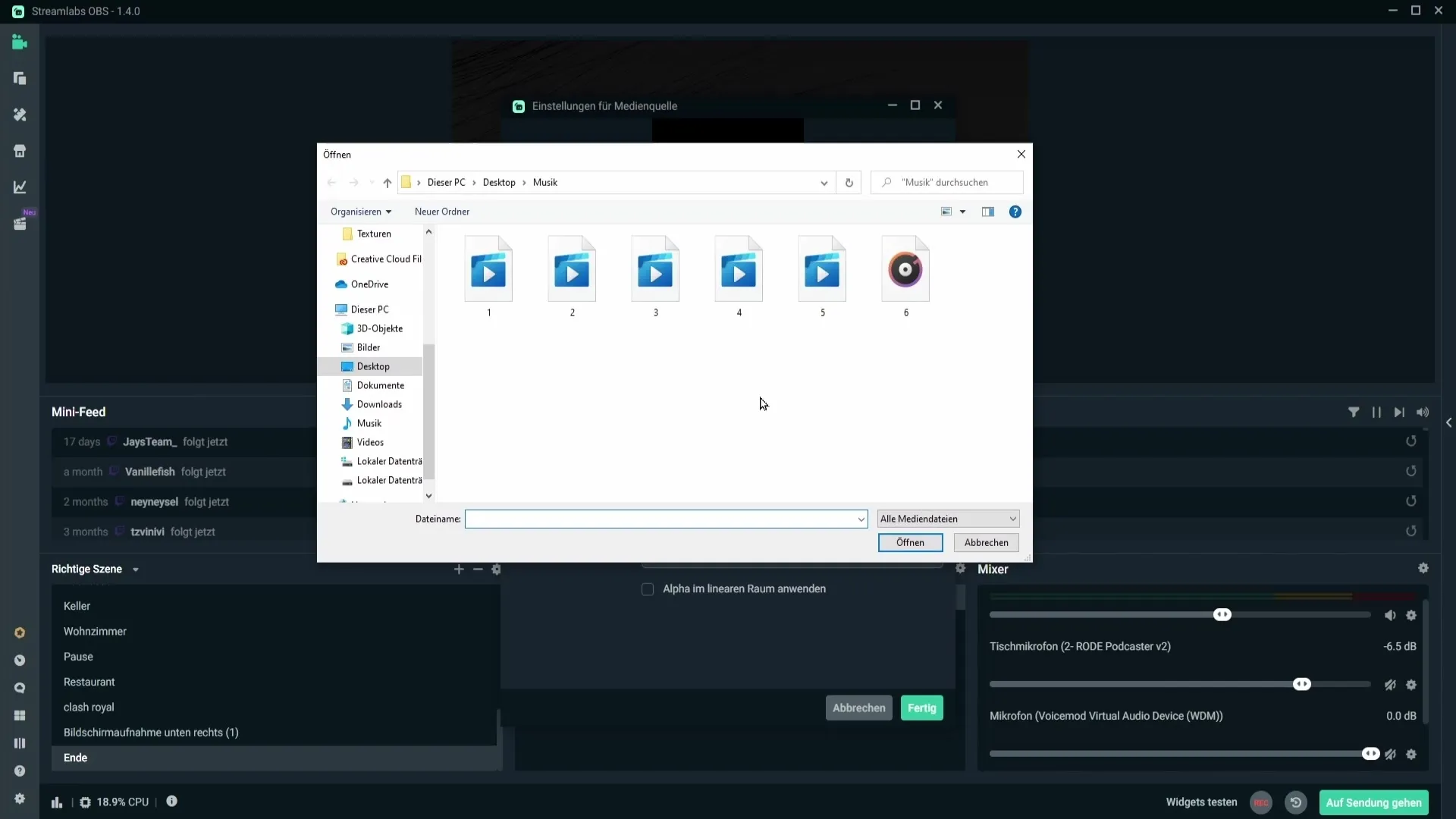Add a new scene with plus icon
The image size is (1456, 819).
click(459, 570)
